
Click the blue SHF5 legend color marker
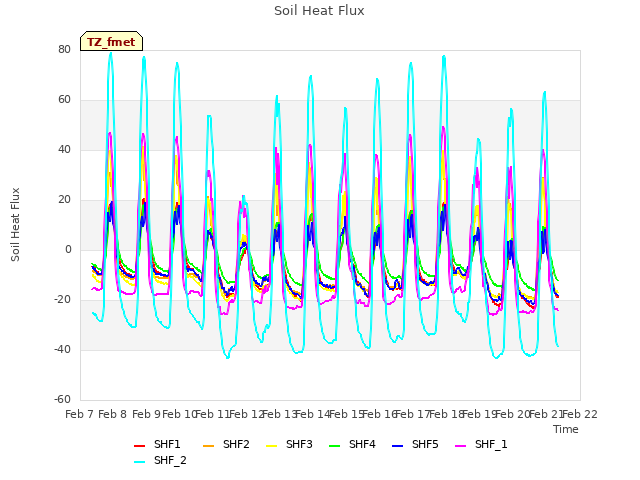(398, 446)
